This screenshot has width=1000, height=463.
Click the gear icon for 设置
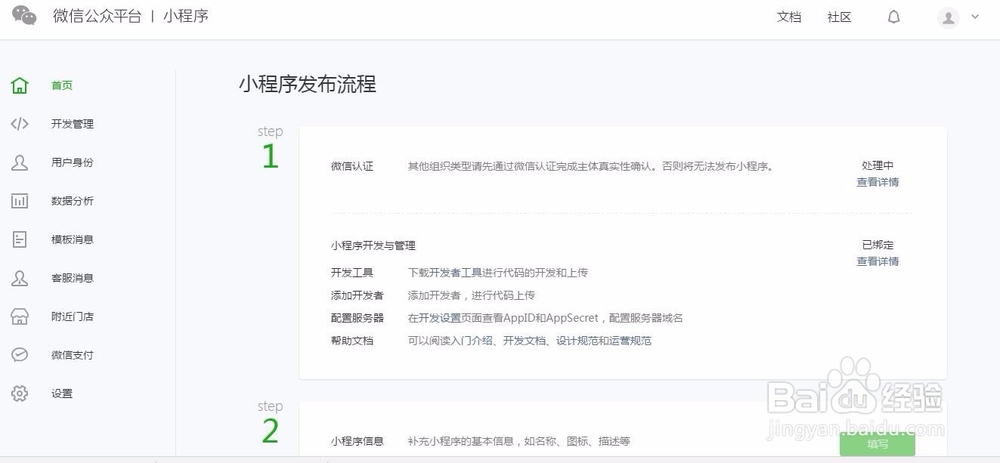pos(20,393)
